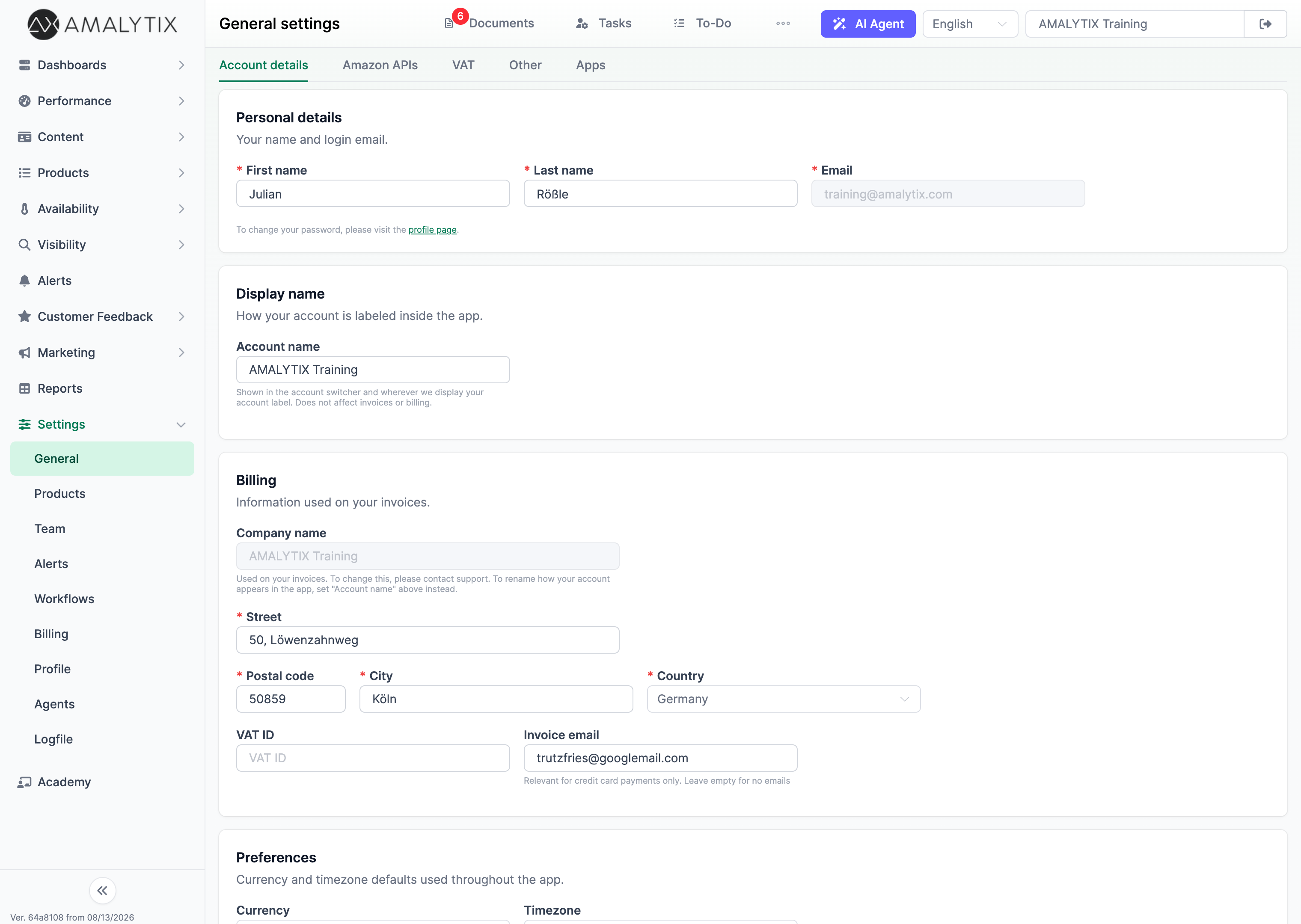Viewport: 1301px width, 924px height.
Task: Click the Customer Feedback star icon
Action: [x=24, y=317]
